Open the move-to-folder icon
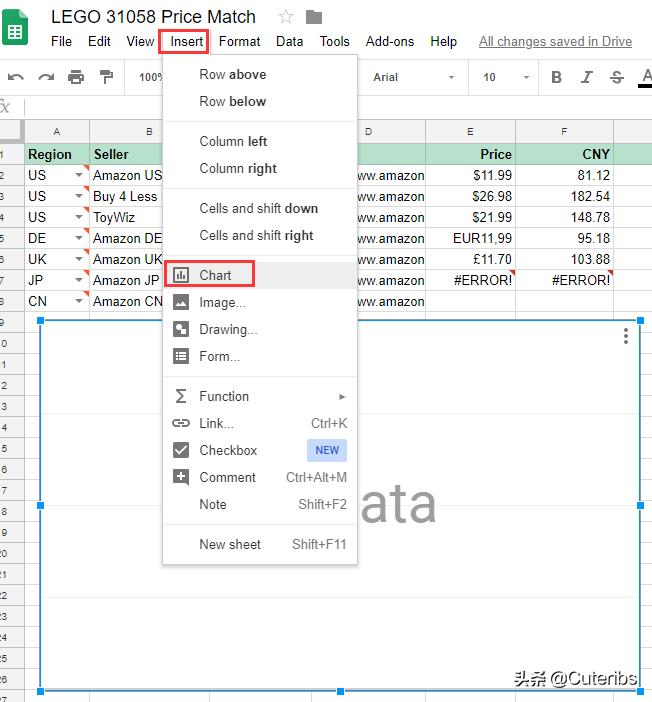652x702 pixels. pos(313,17)
